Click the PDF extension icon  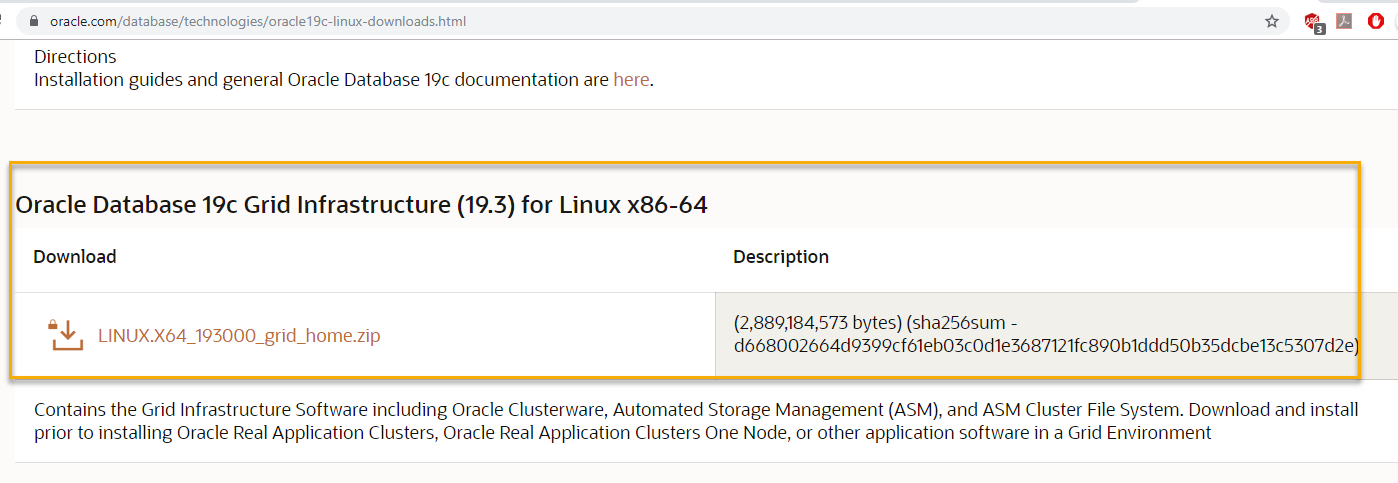pyautogui.click(x=1345, y=21)
